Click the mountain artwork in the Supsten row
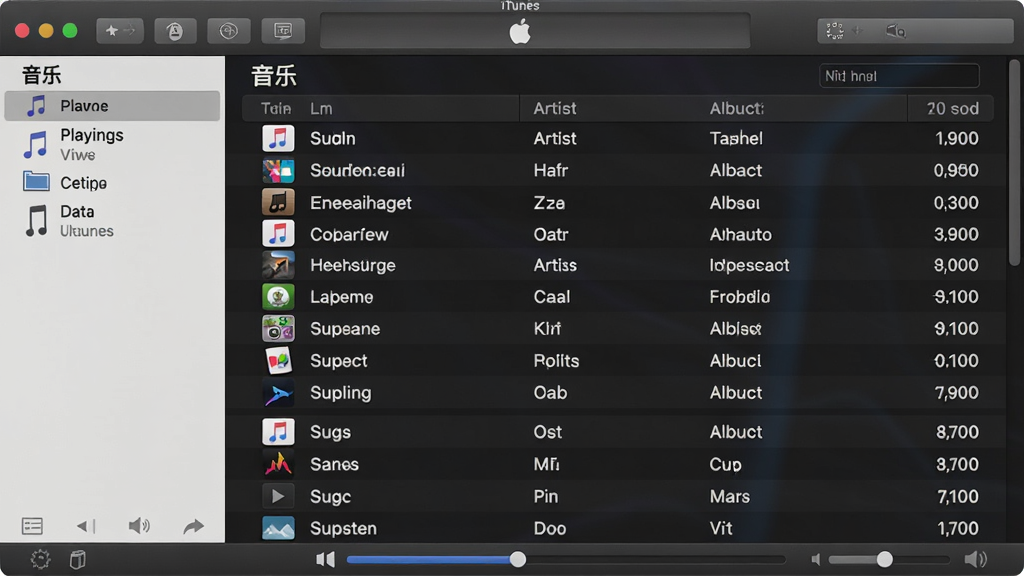The width and height of the screenshot is (1024, 576). [278, 528]
